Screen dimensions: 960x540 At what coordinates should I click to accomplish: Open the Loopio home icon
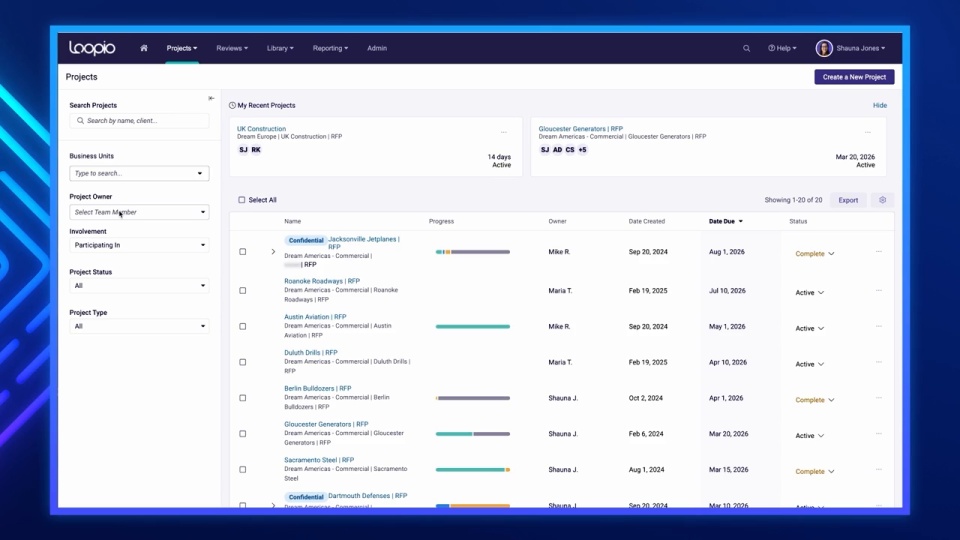point(144,48)
